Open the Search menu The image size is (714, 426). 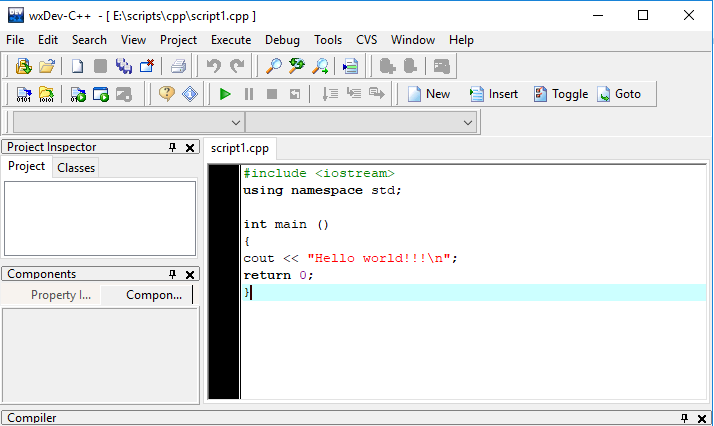[x=89, y=40]
